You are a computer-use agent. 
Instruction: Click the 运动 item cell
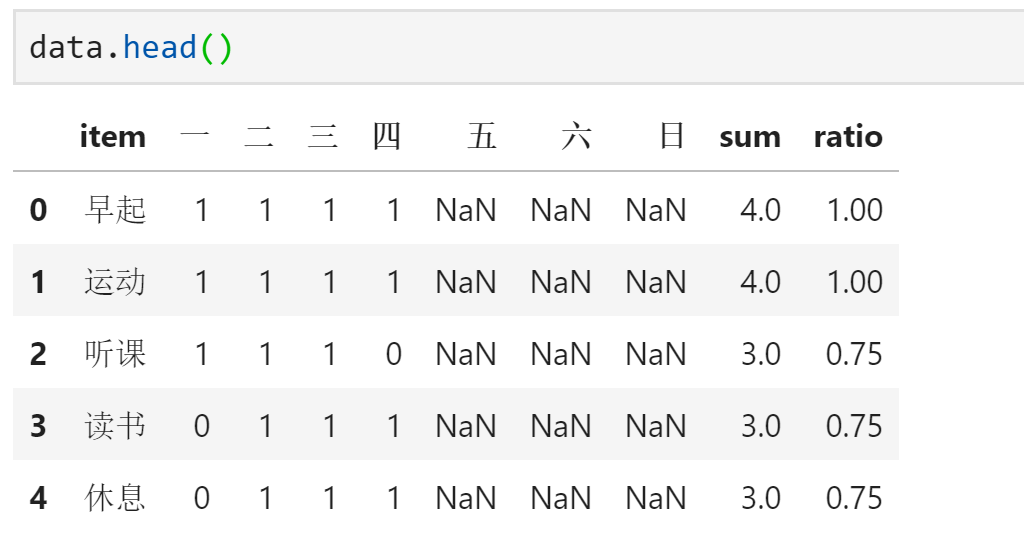pos(115,282)
